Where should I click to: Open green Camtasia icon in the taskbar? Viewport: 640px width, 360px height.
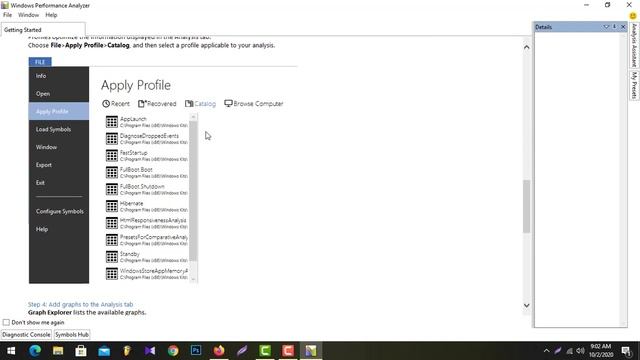point(265,351)
